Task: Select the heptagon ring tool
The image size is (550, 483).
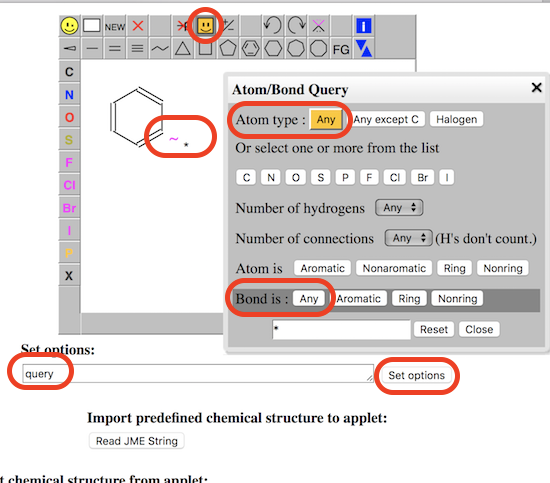Action: [x=296, y=48]
